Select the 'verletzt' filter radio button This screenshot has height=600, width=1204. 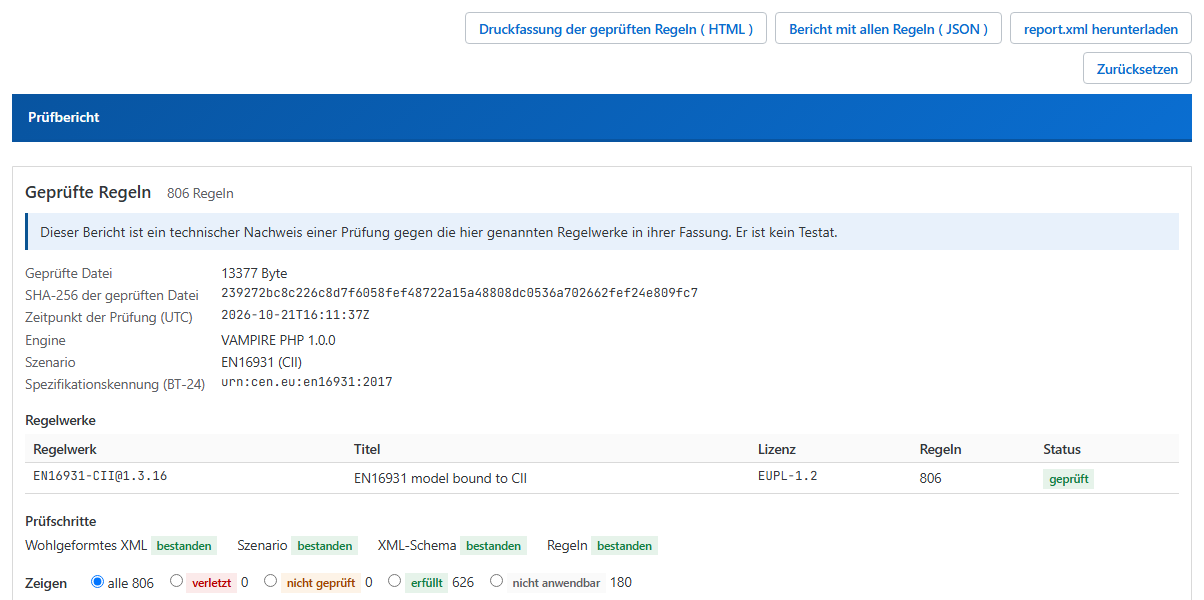click(177, 581)
